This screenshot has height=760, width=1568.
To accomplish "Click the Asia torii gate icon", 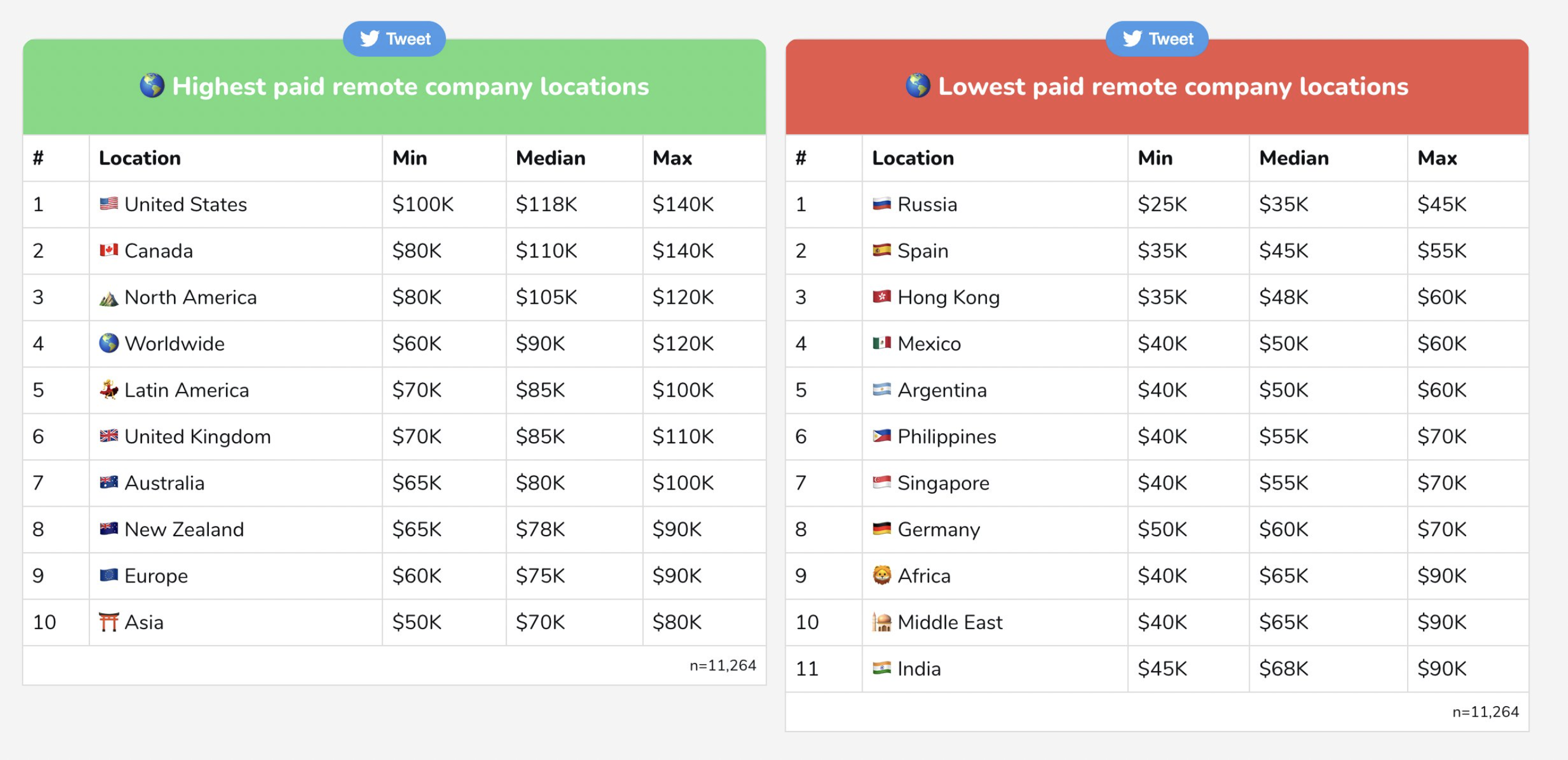I will click(x=108, y=621).
